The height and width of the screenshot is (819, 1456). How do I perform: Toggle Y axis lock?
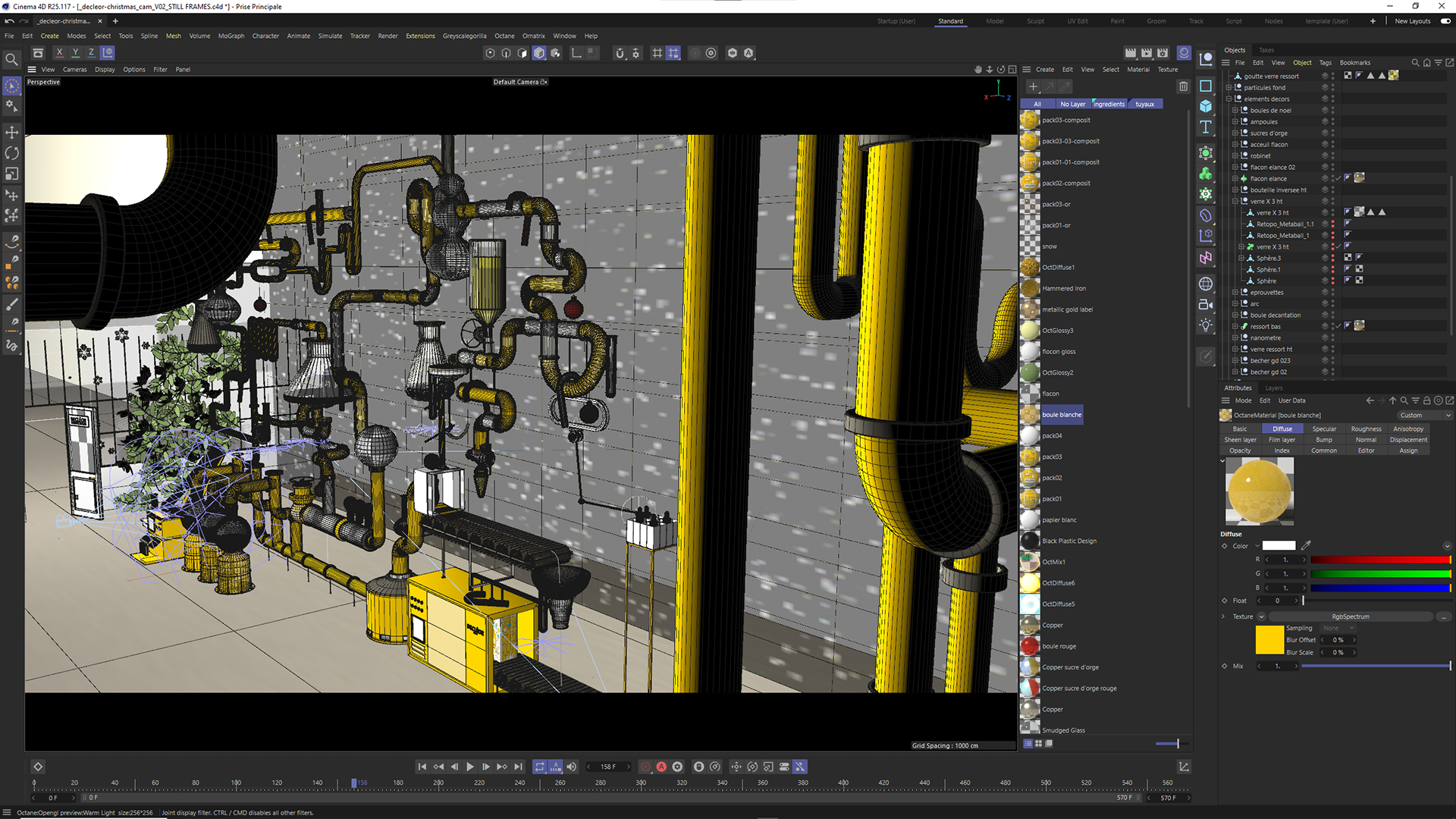click(x=75, y=52)
